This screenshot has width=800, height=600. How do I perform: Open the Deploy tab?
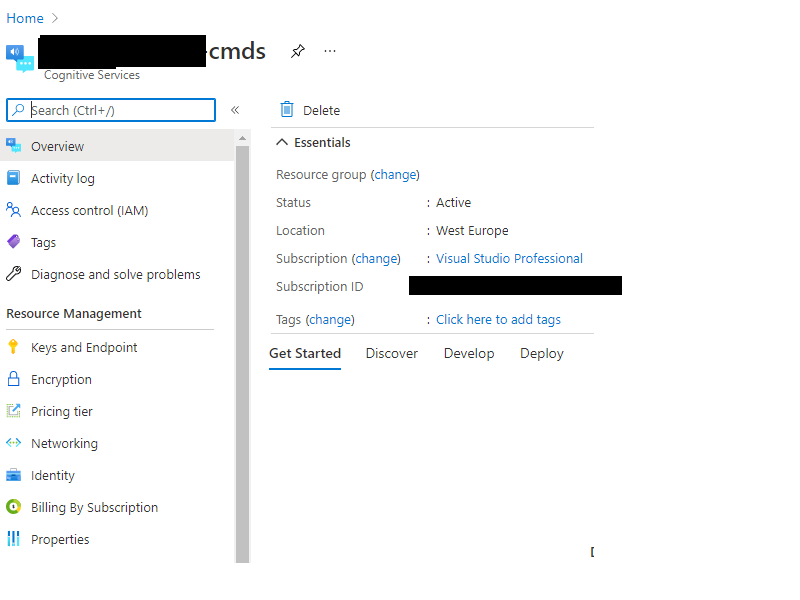coord(542,353)
